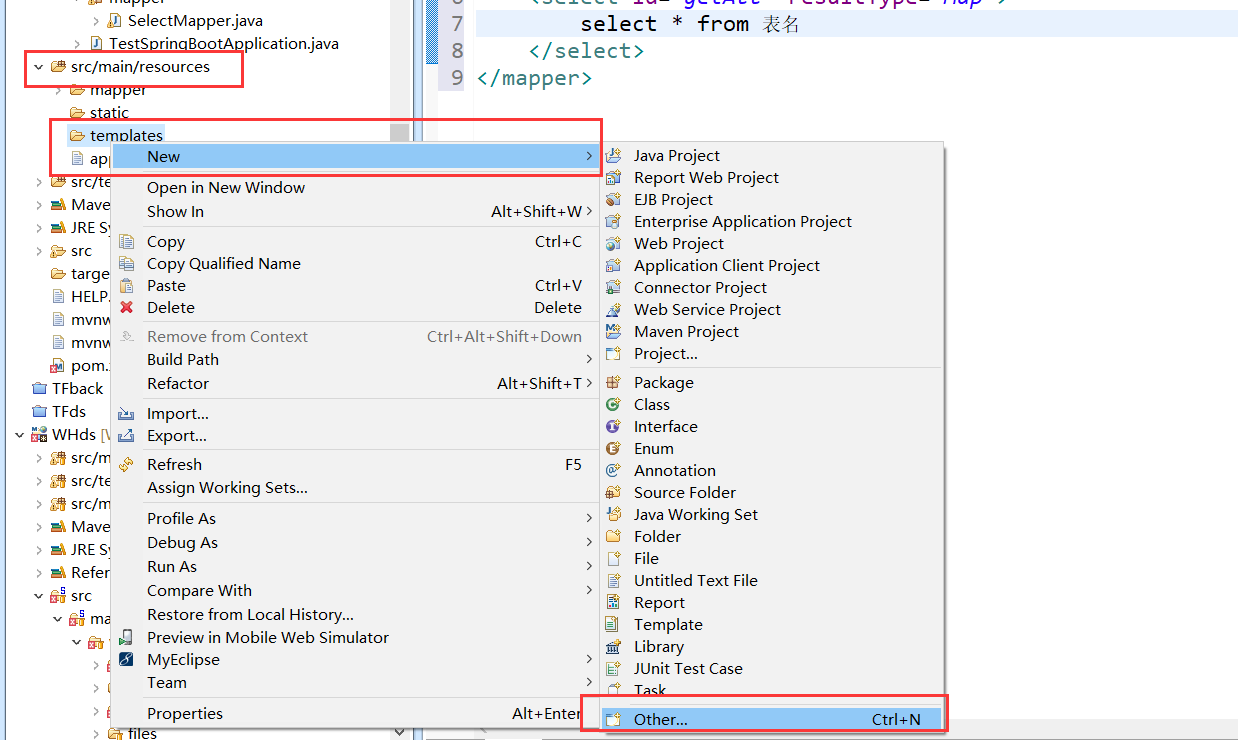Expand the SelectMapper.java node
This screenshot has height=740, width=1238.
click(96, 20)
